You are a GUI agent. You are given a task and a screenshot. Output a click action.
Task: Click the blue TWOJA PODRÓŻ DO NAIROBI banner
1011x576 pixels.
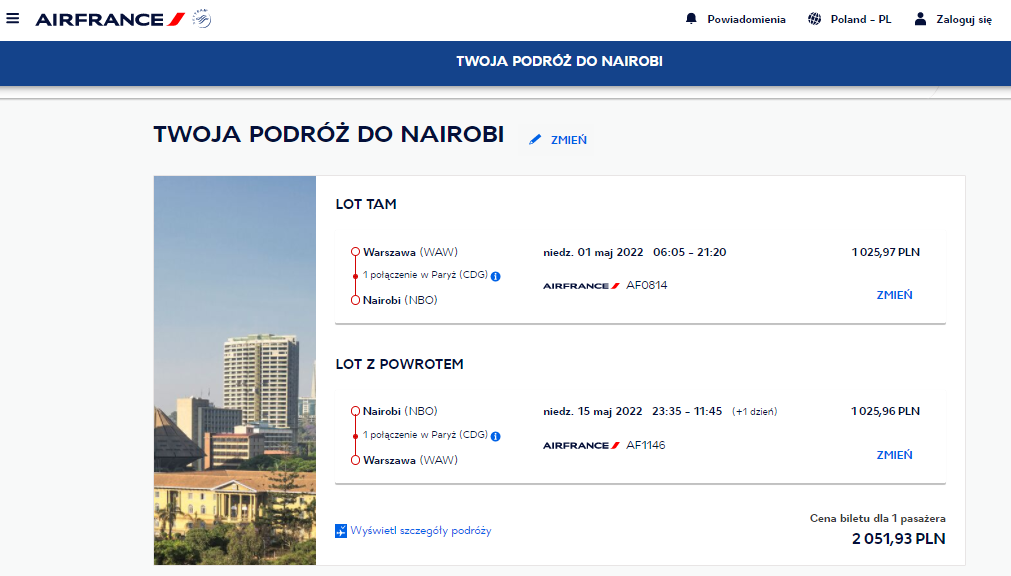tap(506, 63)
